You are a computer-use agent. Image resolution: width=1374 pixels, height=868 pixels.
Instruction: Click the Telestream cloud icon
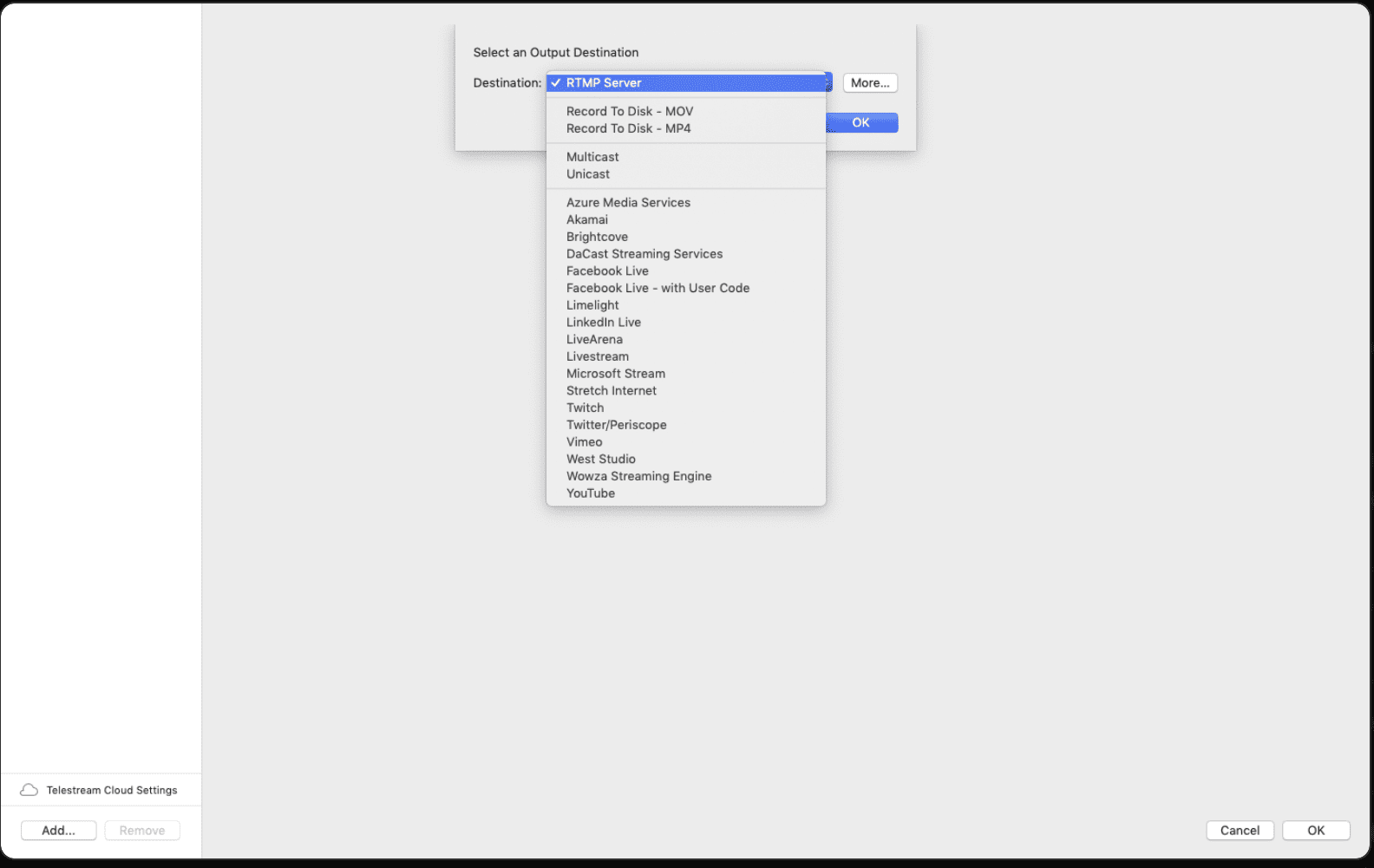29,790
